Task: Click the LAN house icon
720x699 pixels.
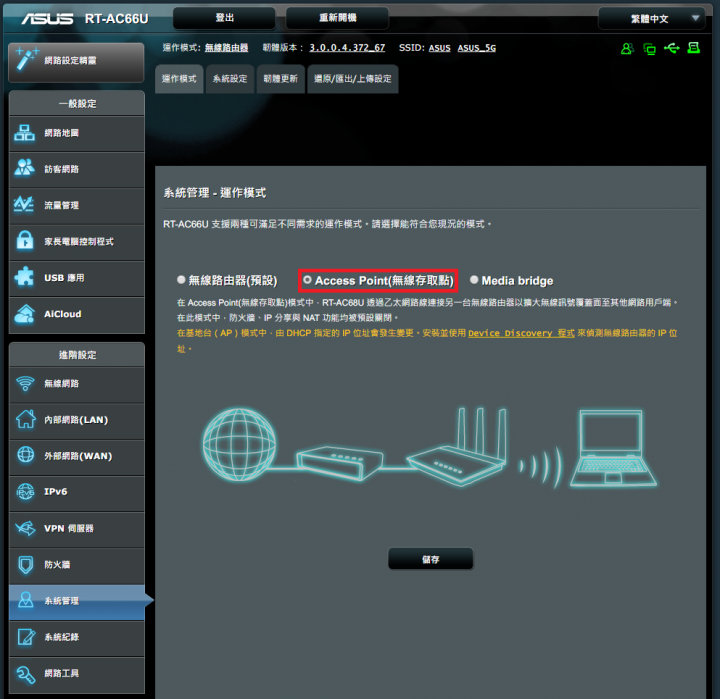Action: (x=26, y=419)
